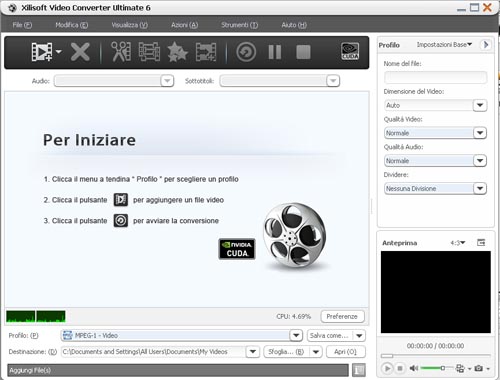Image resolution: width=500 pixels, height=380 pixels.
Task: Click the Salva come... button
Action: pos(329,335)
